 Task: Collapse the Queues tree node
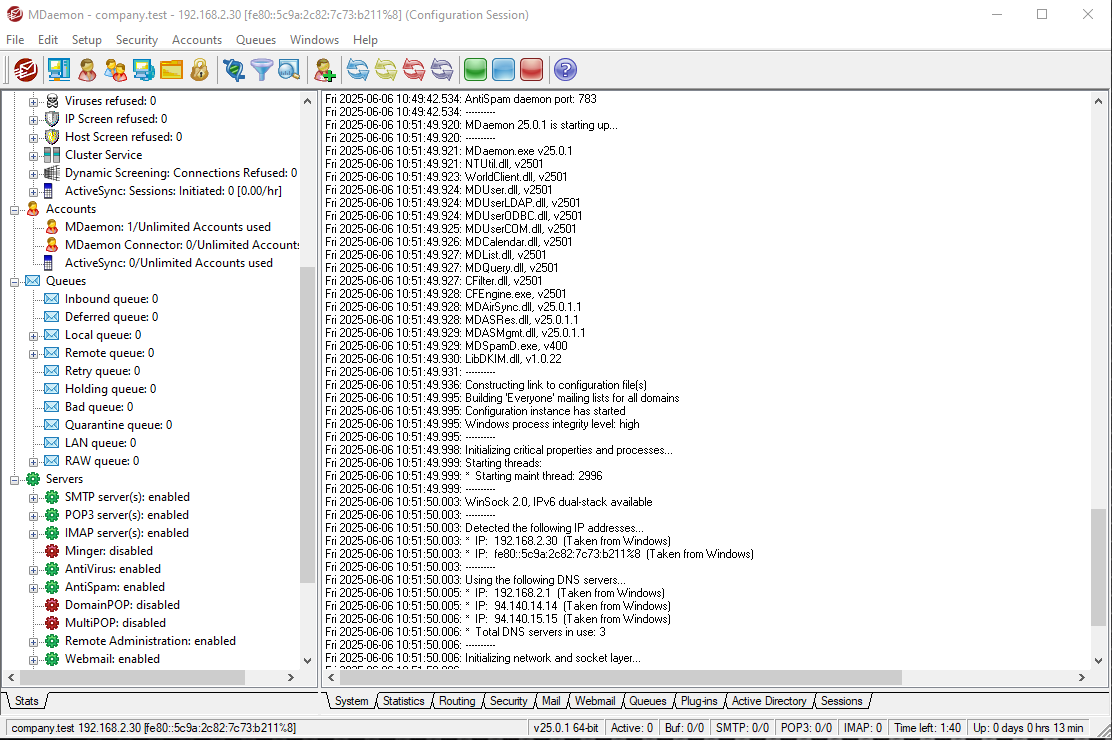coord(14,282)
